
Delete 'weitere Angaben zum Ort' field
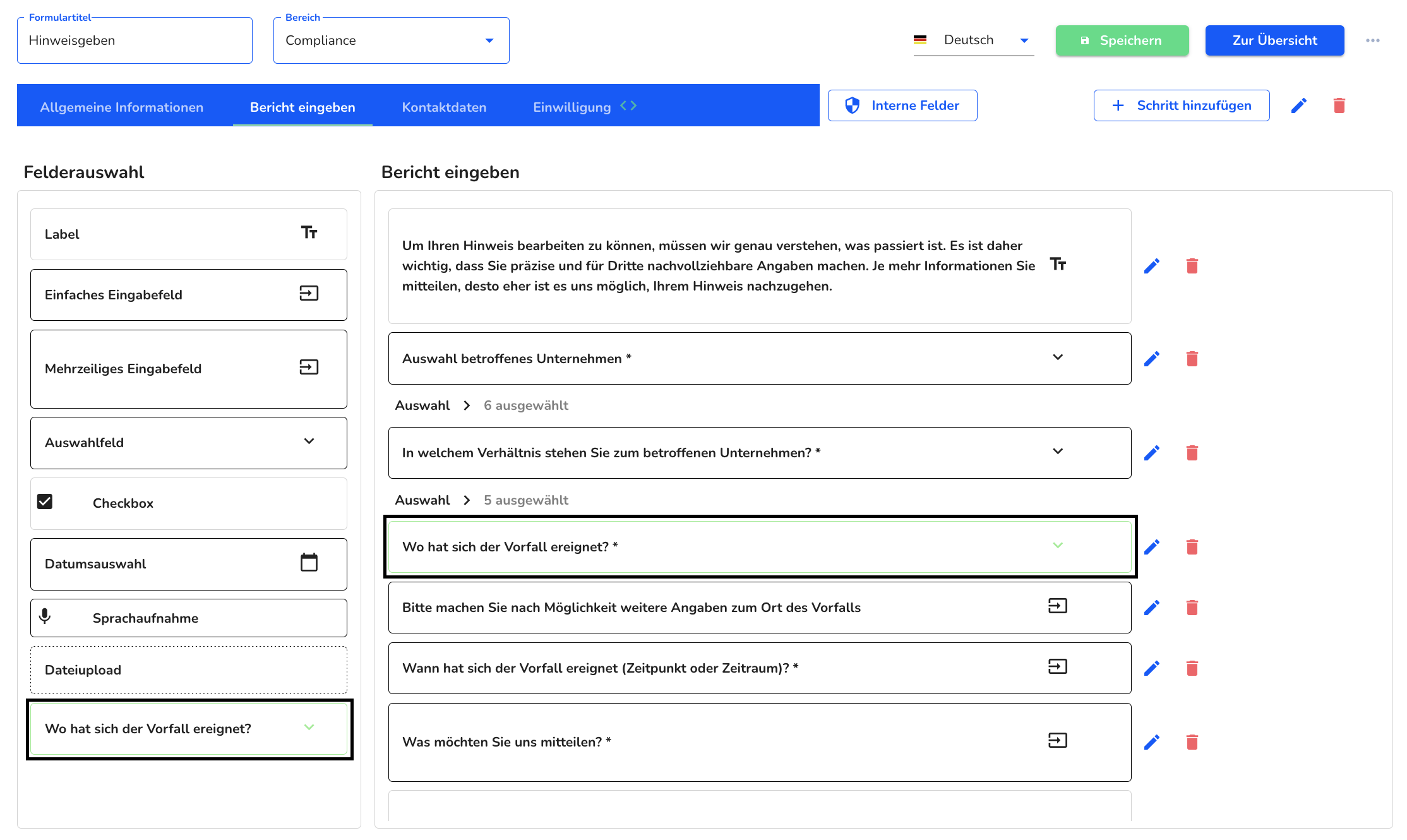point(1192,608)
